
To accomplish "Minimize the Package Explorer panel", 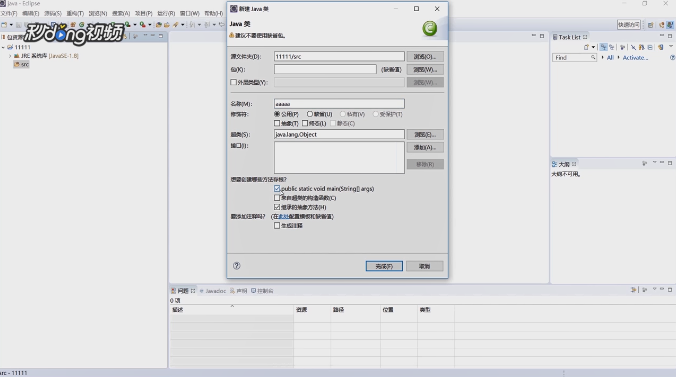I will (x=152, y=36).
